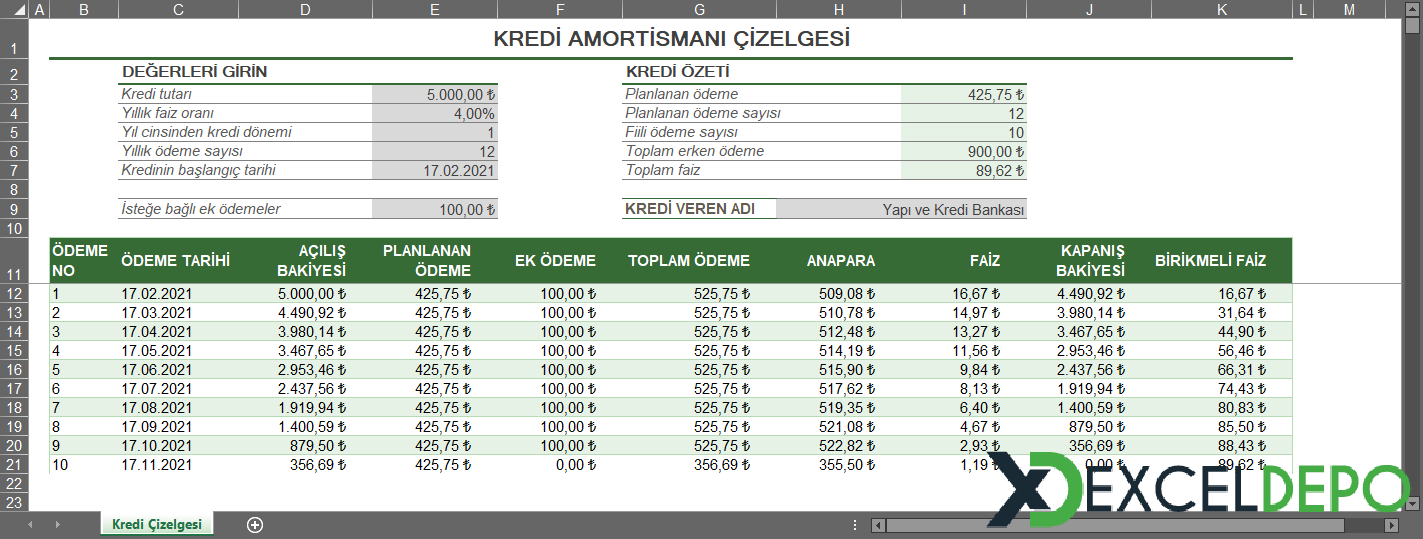Click extra payments input 100,00
The image size is (1423, 539).
coord(435,209)
